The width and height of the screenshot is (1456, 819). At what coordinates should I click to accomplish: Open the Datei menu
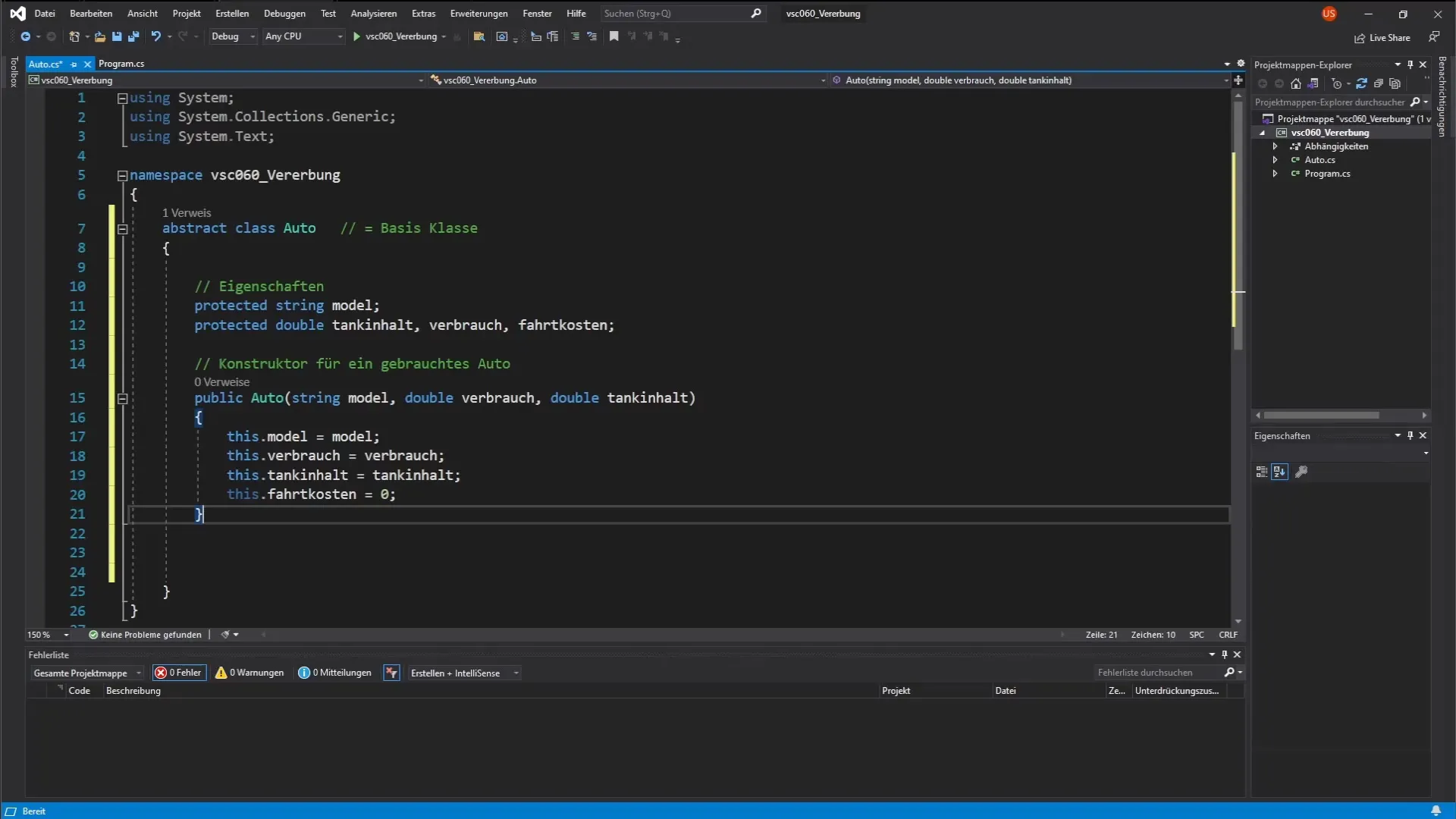(45, 14)
